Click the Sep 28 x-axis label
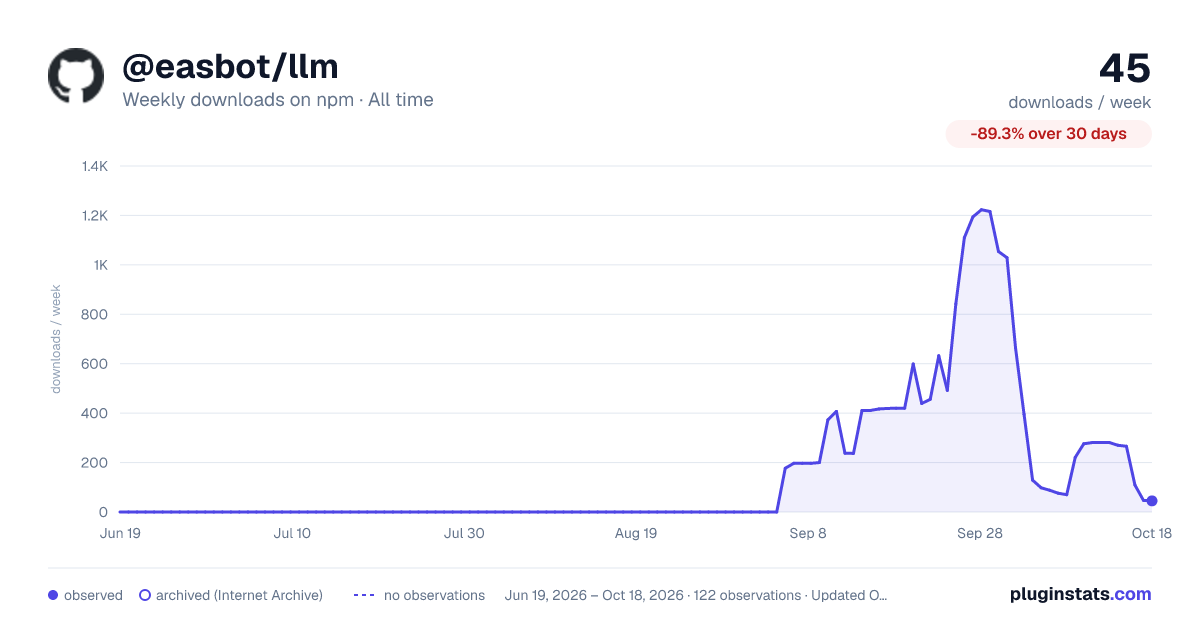This screenshot has width=1200, height=630. click(980, 533)
